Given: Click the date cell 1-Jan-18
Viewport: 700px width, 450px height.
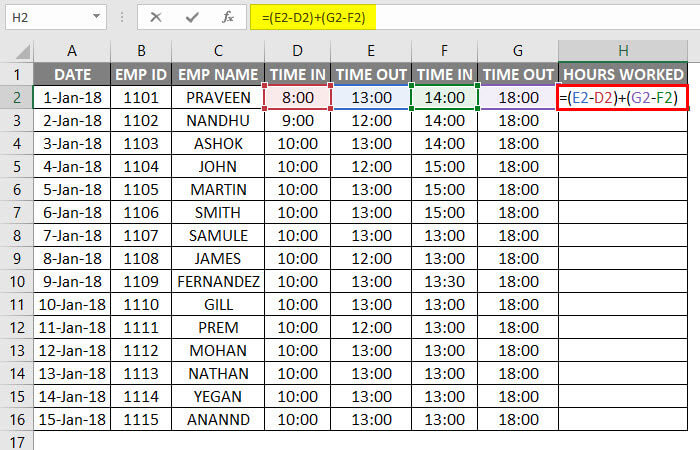Looking at the screenshot, I should click(x=72, y=97).
